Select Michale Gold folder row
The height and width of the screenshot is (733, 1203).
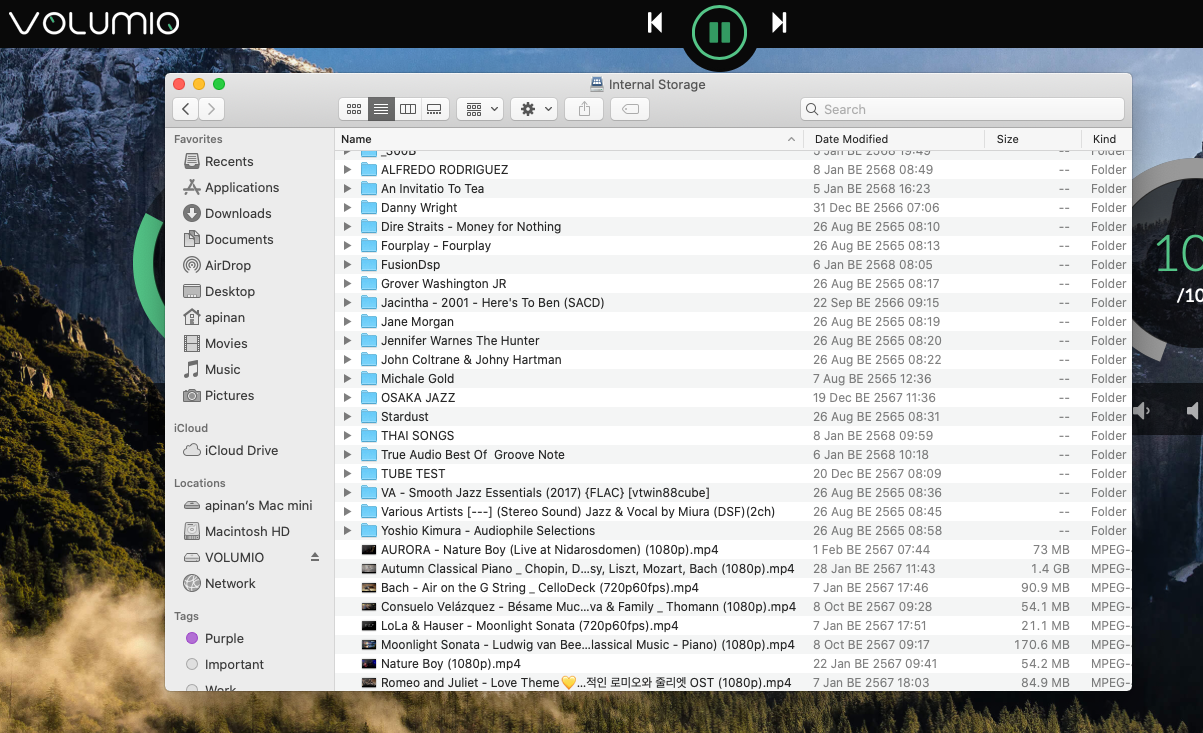pos(733,379)
